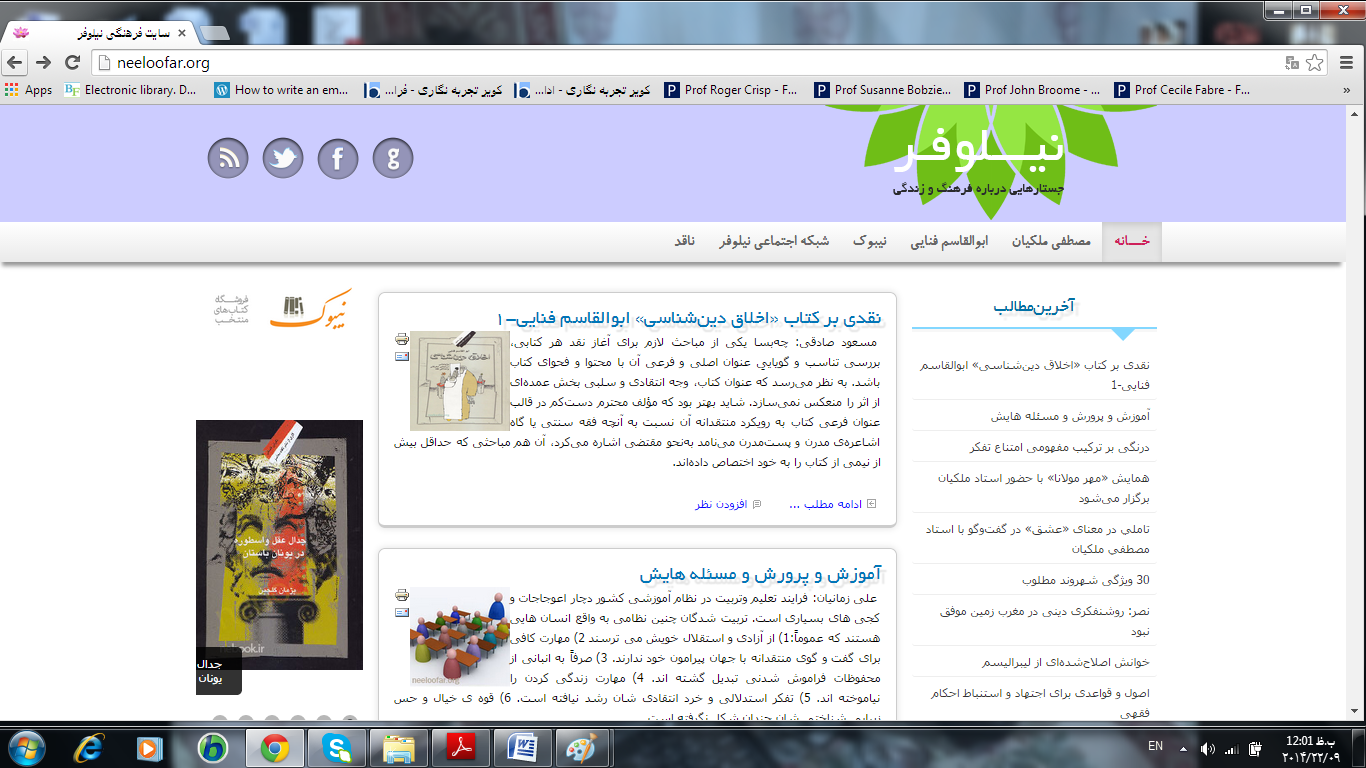Screen dimensions: 1366x768
Task: Open the Facebook icon in header
Action: 338,158
